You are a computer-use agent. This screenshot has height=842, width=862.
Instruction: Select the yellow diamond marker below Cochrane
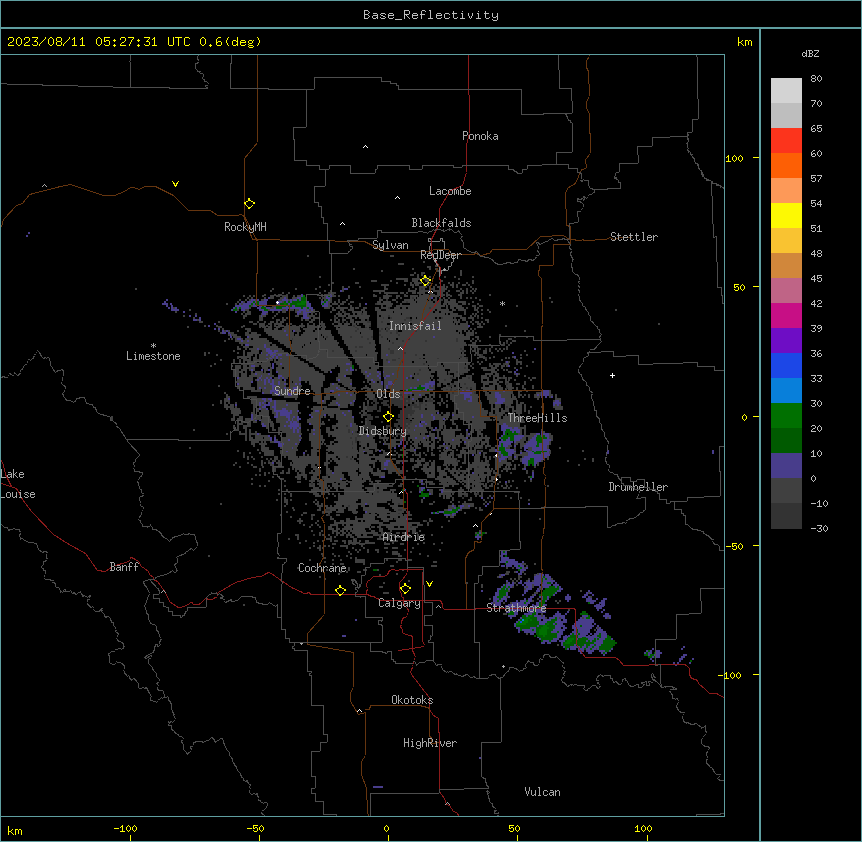[x=340, y=590]
